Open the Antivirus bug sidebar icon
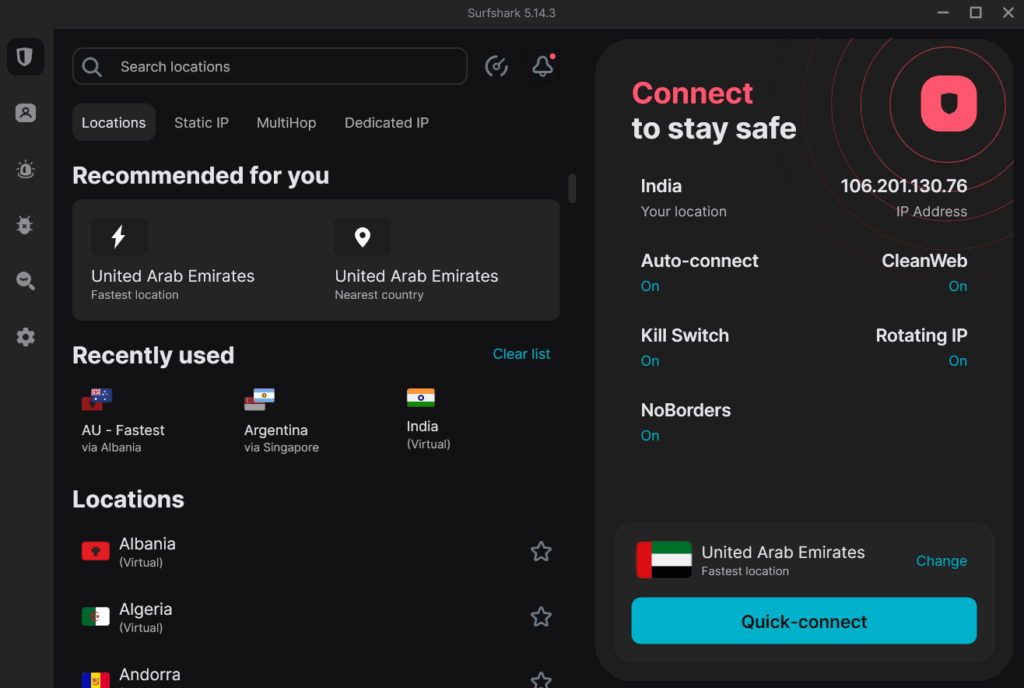The image size is (1024, 688). point(25,225)
